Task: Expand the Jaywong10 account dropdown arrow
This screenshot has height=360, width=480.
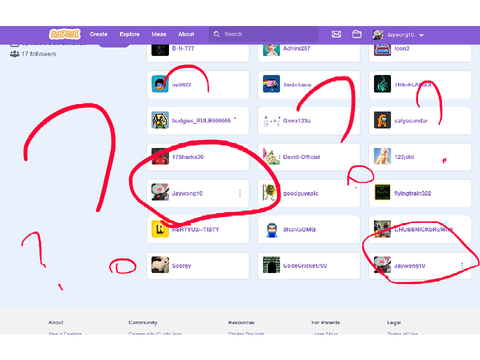Action: click(421, 35)
